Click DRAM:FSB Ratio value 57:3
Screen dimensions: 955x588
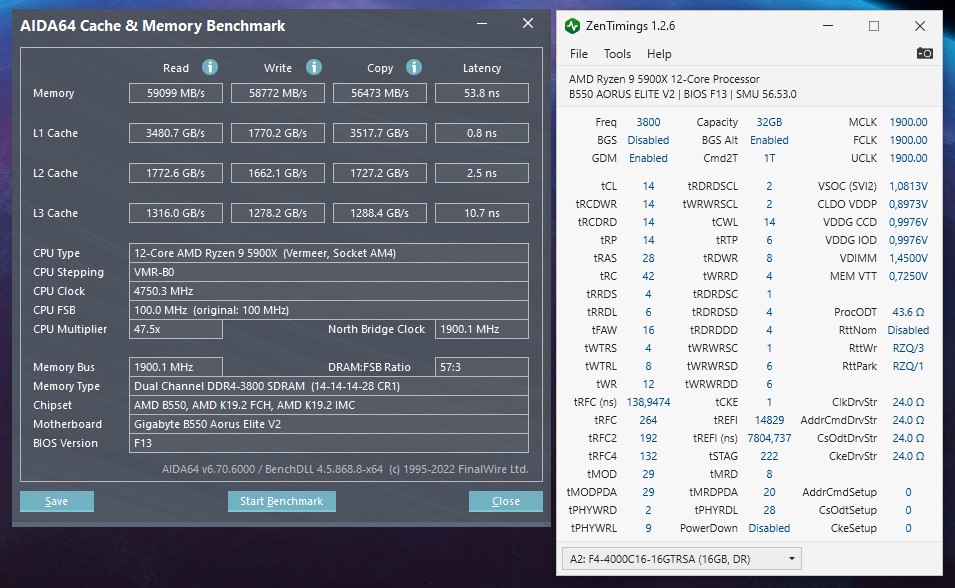pyautogui.click(x=482, y=367)
